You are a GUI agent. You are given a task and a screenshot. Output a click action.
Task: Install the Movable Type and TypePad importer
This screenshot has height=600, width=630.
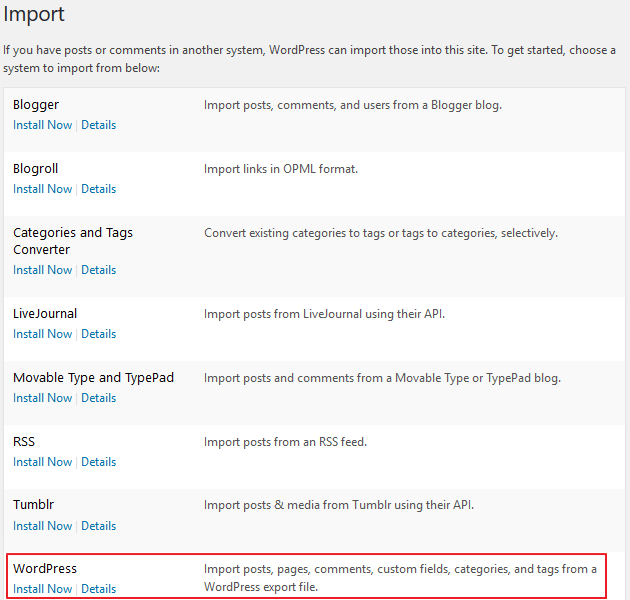[x=43, y=398]
